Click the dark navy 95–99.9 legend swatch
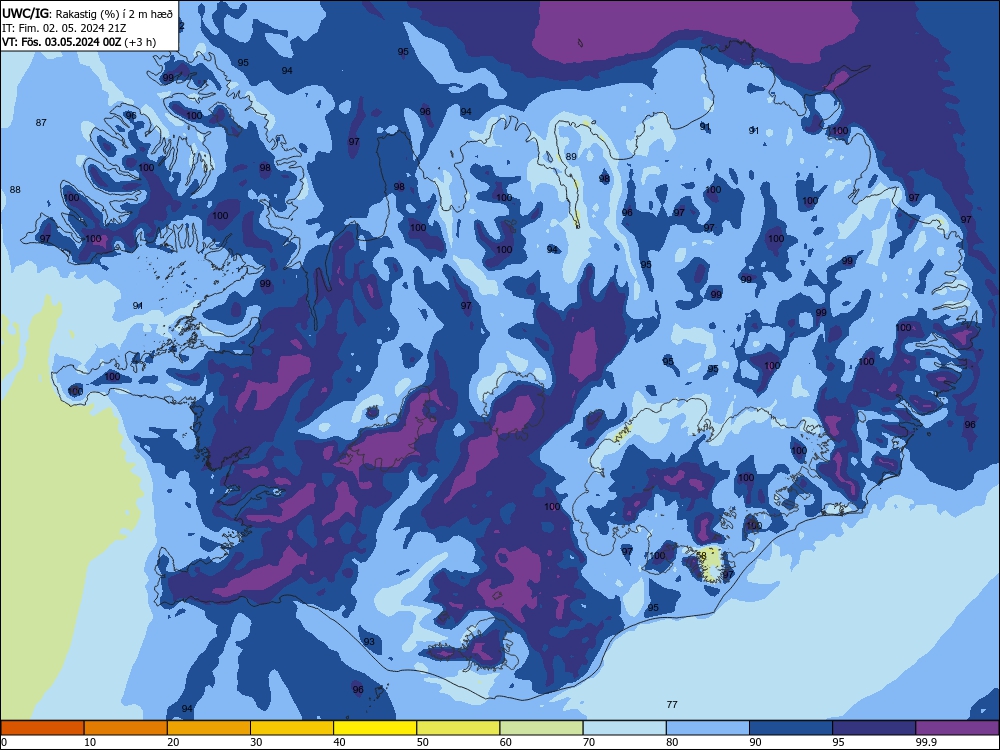 click(x=874, y=728)
